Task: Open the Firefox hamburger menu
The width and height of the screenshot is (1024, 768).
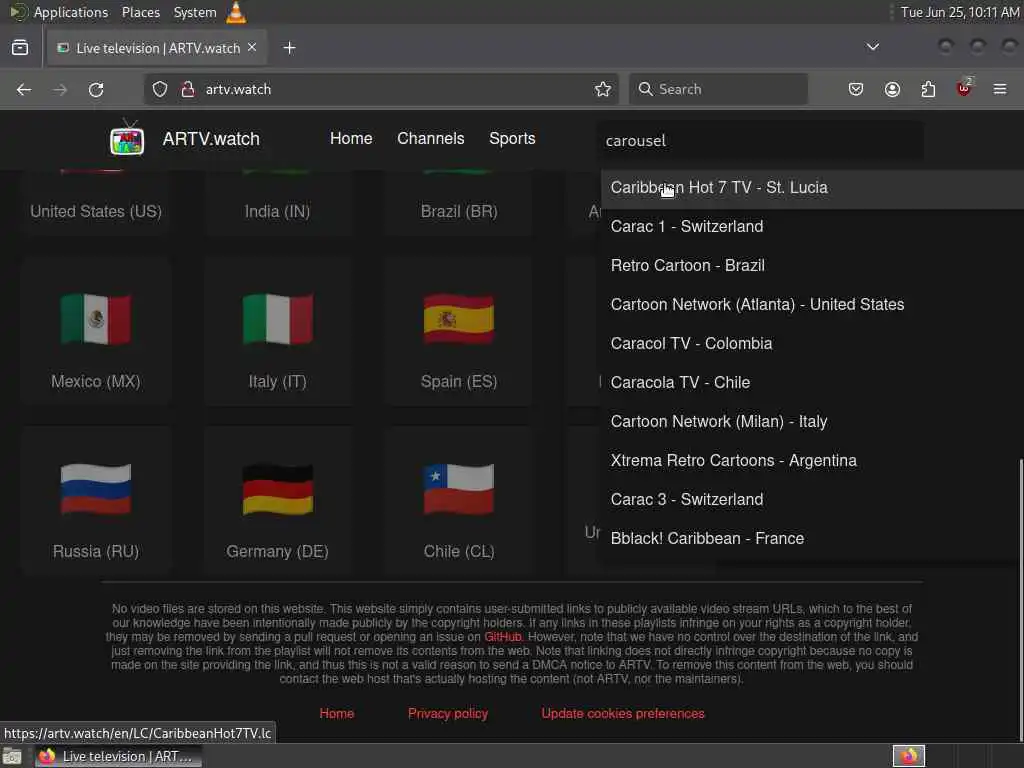Action: [1000, 89]
